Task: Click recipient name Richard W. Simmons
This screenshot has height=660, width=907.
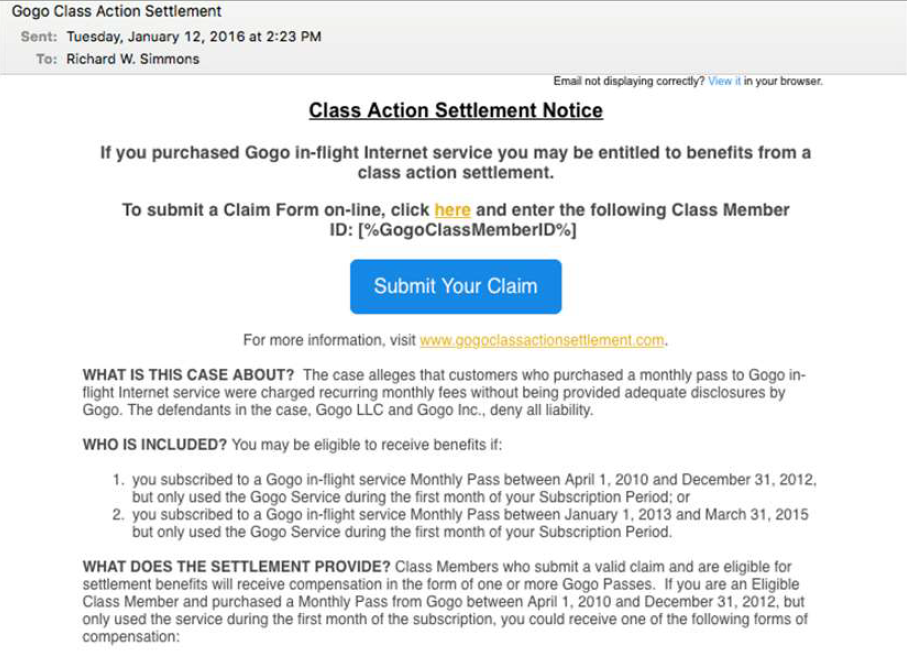Action: [x=132, y=59]
